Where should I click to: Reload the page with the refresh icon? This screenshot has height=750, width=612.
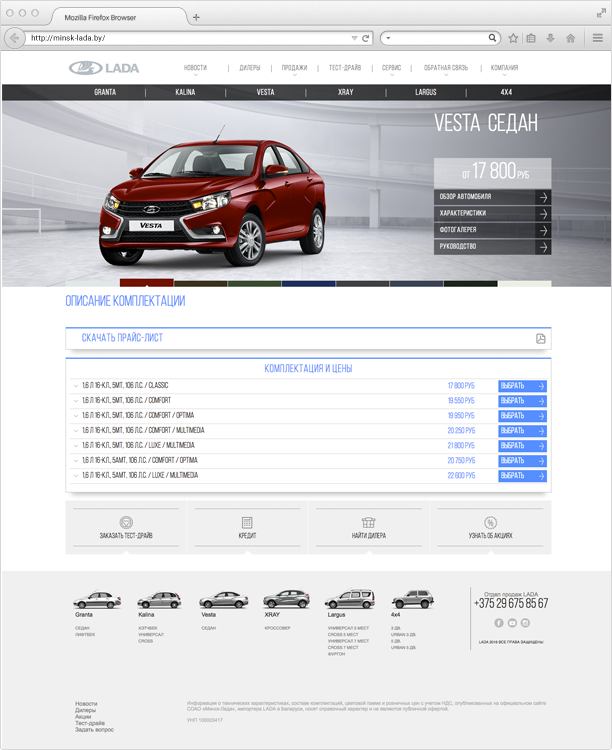(x=366, y=38)
